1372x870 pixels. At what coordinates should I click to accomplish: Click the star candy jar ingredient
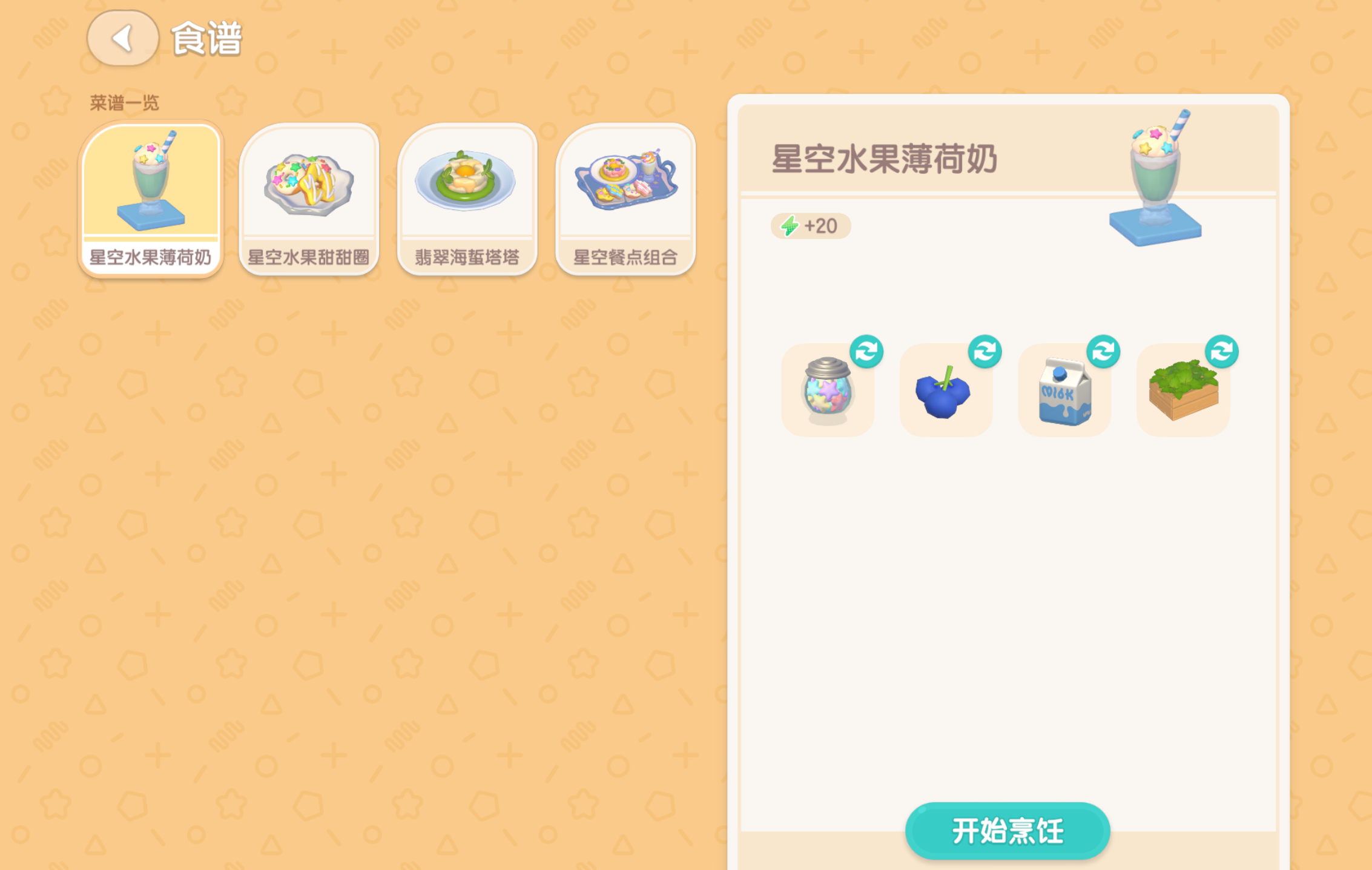click(x=828, y=391)
